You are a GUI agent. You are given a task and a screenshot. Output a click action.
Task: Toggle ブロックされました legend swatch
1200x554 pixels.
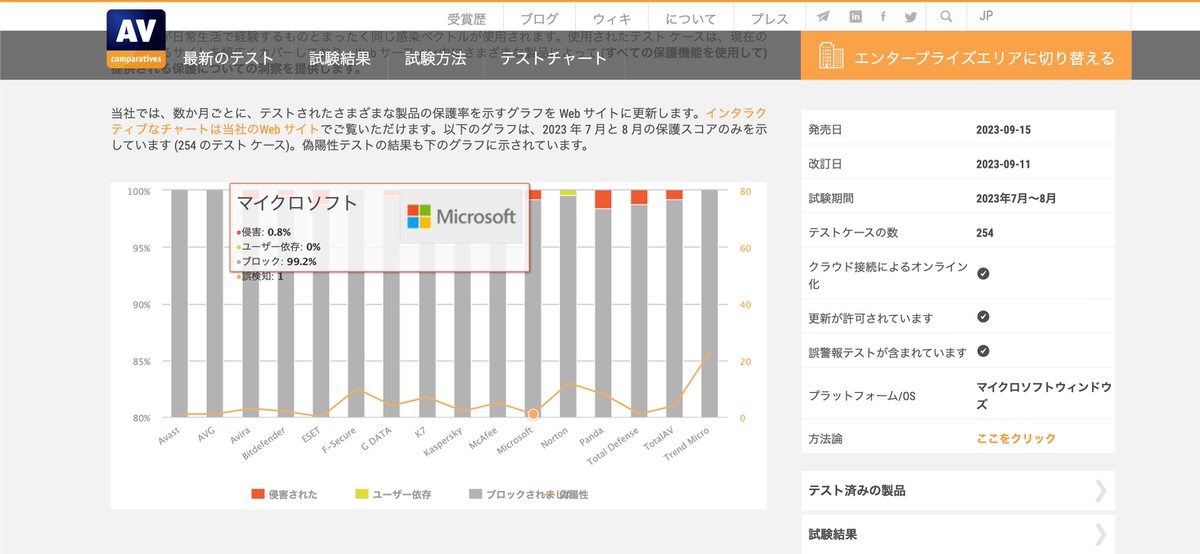[x=475, y=494]
